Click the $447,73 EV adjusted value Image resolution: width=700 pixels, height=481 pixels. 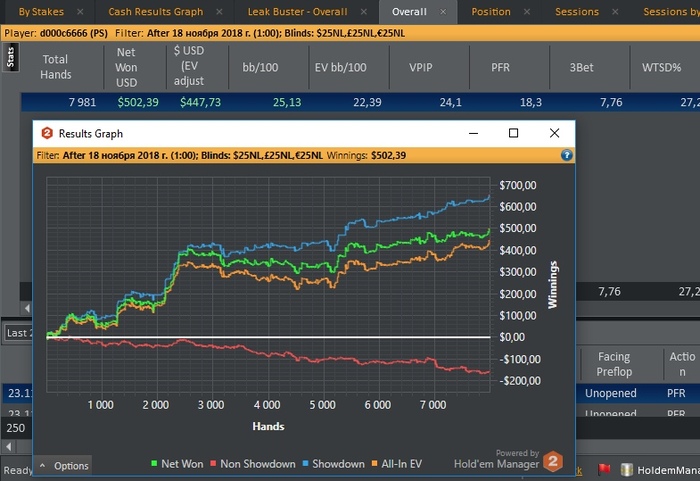(x=200, y=102)
